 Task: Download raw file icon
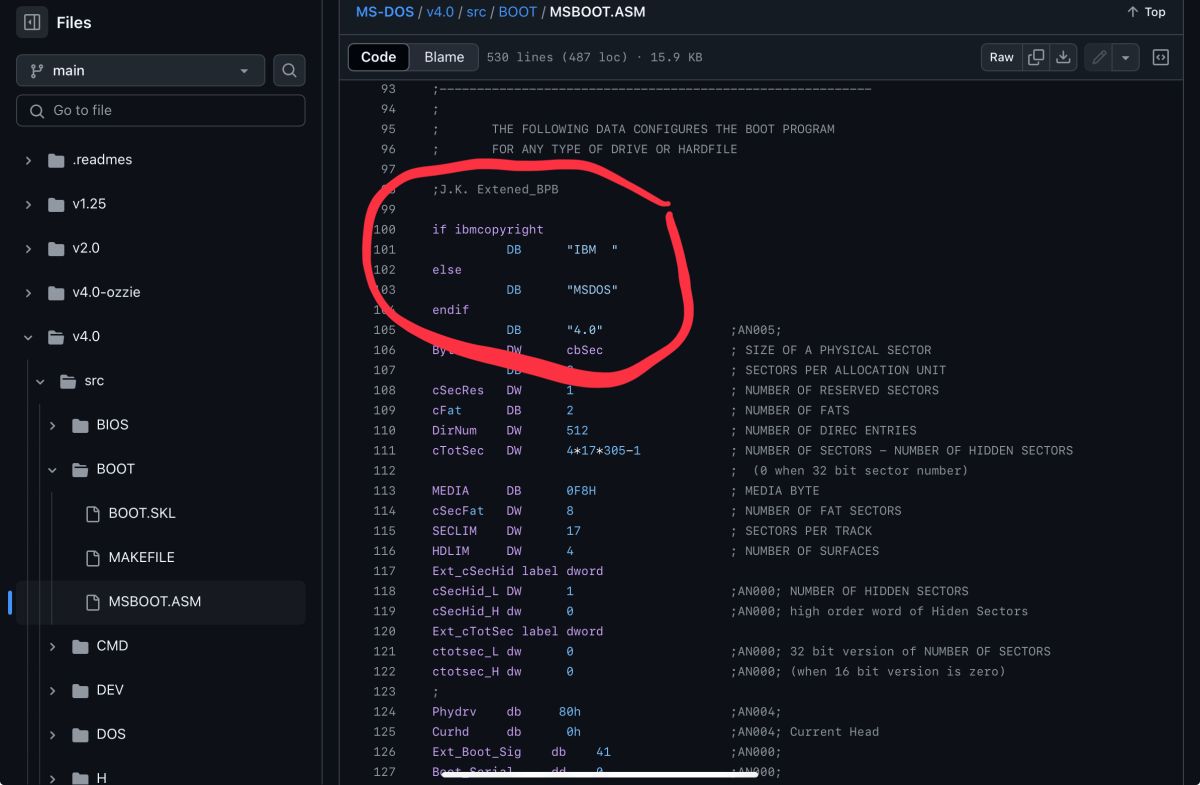pos(1063,57)
